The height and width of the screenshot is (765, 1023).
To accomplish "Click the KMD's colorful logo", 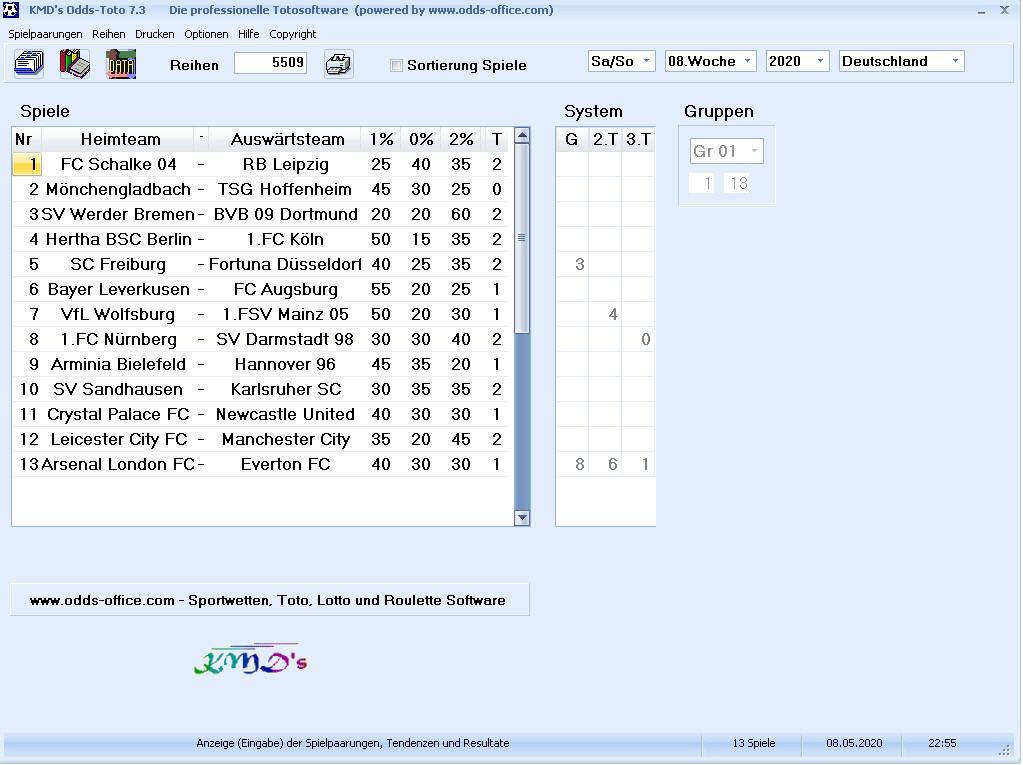I will [x=251, y=661].
